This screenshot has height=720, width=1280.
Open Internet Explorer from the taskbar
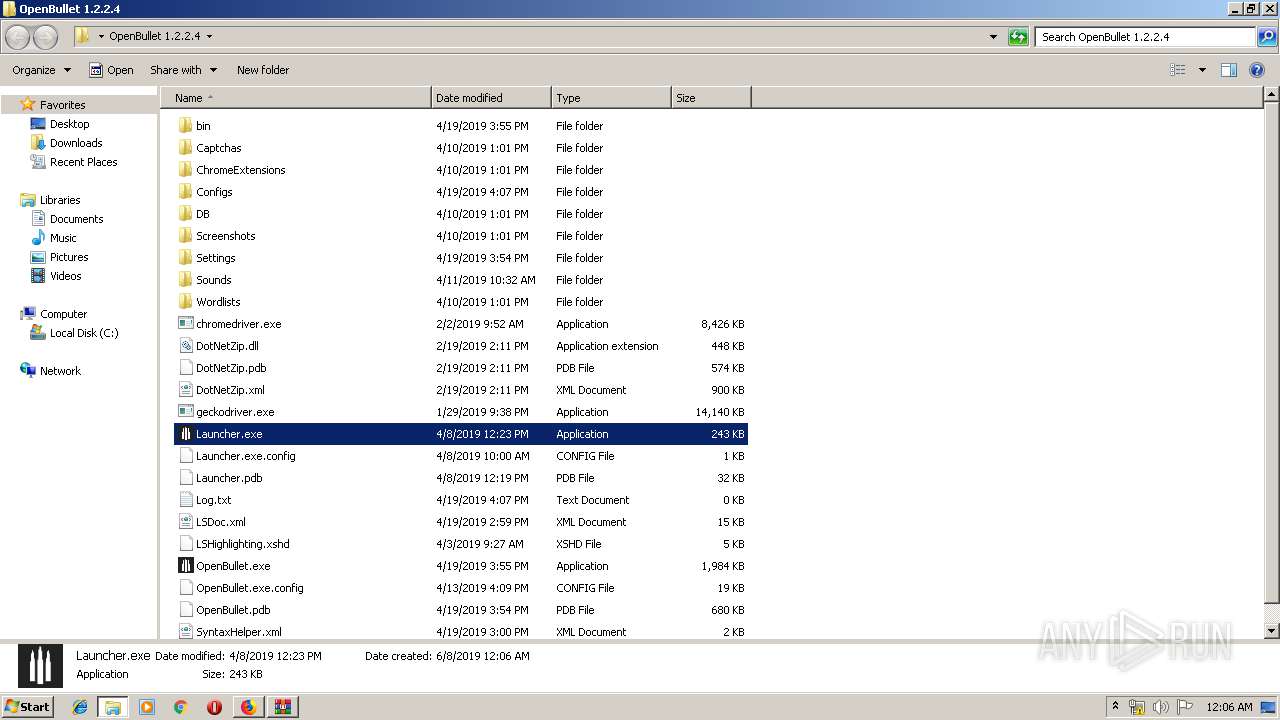click(x=80, y=707)
